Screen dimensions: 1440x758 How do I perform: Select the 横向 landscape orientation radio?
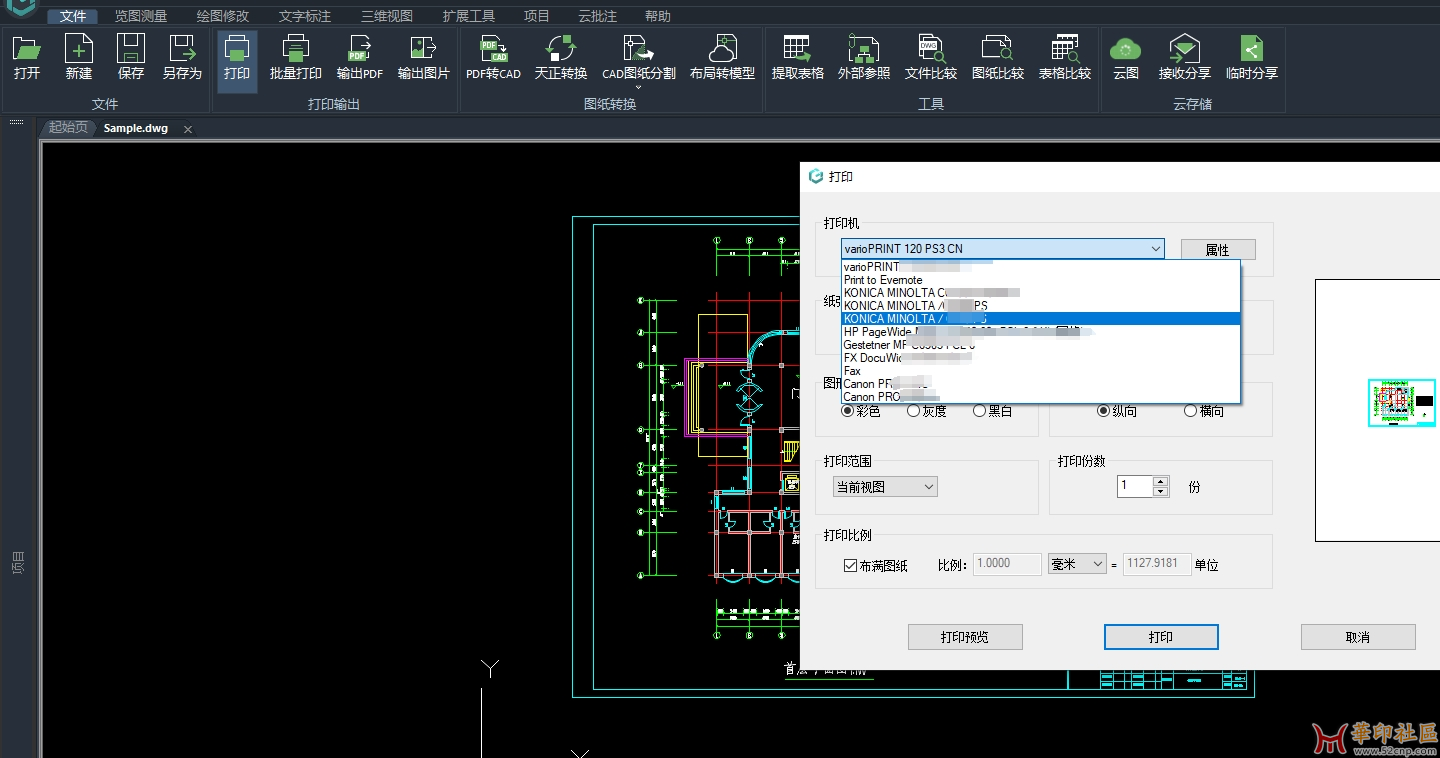[1190, 411]
